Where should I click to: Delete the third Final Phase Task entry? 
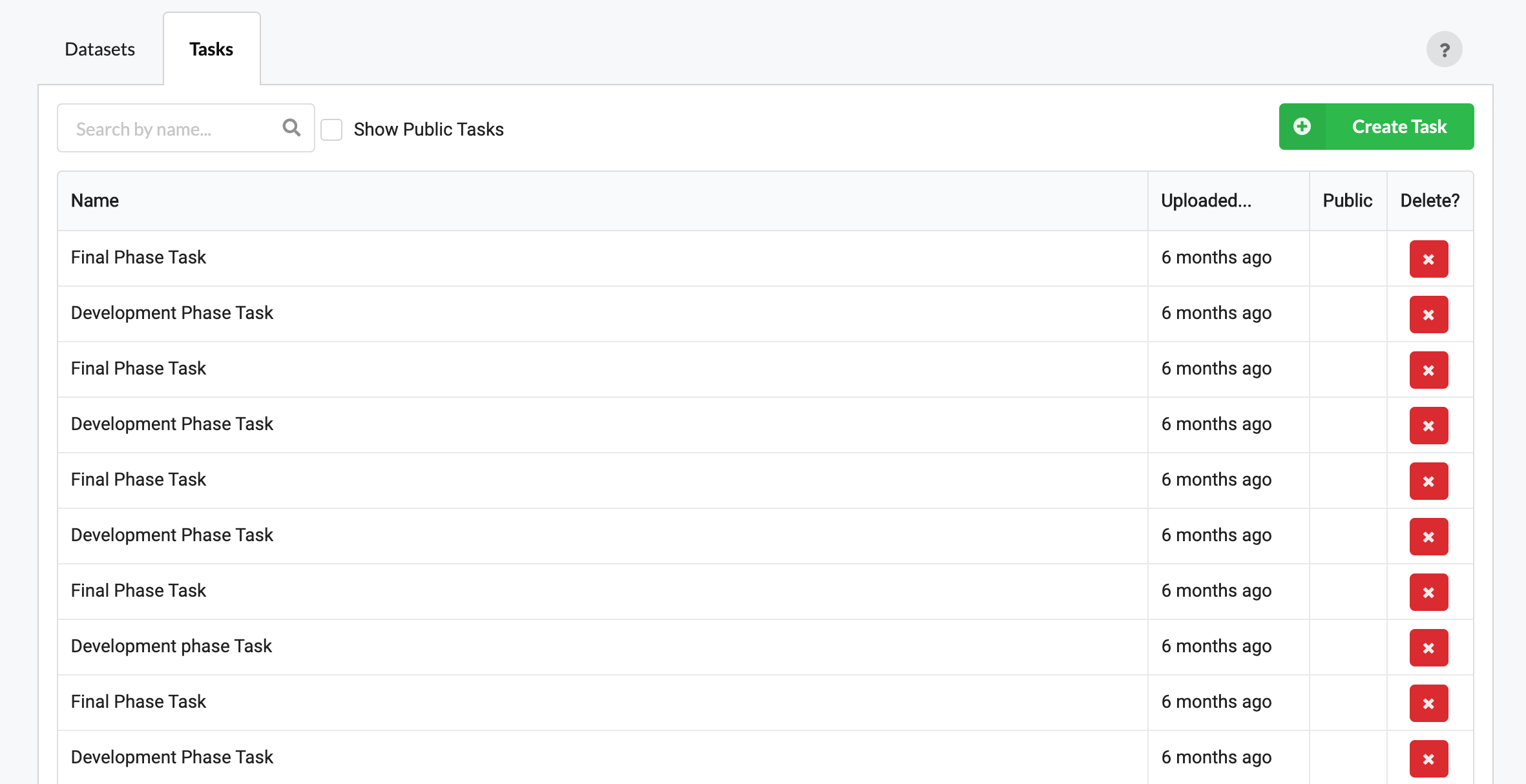click(x=1428, y=480)
